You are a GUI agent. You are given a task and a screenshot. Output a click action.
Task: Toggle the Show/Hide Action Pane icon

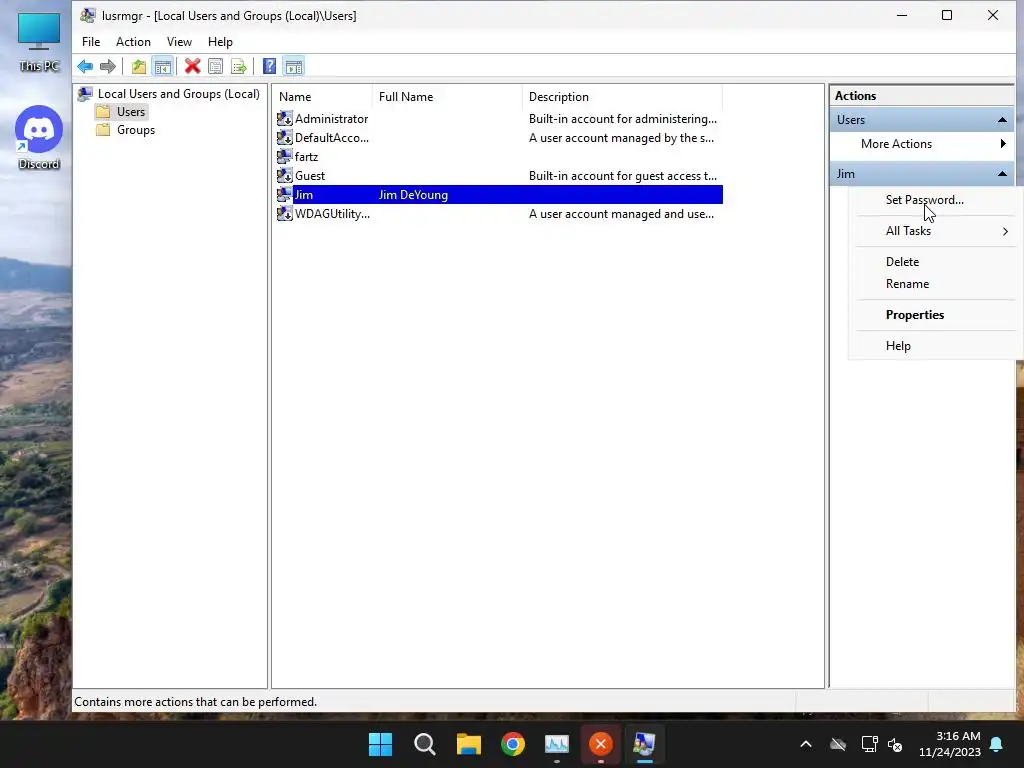click(x=294, y=66)
